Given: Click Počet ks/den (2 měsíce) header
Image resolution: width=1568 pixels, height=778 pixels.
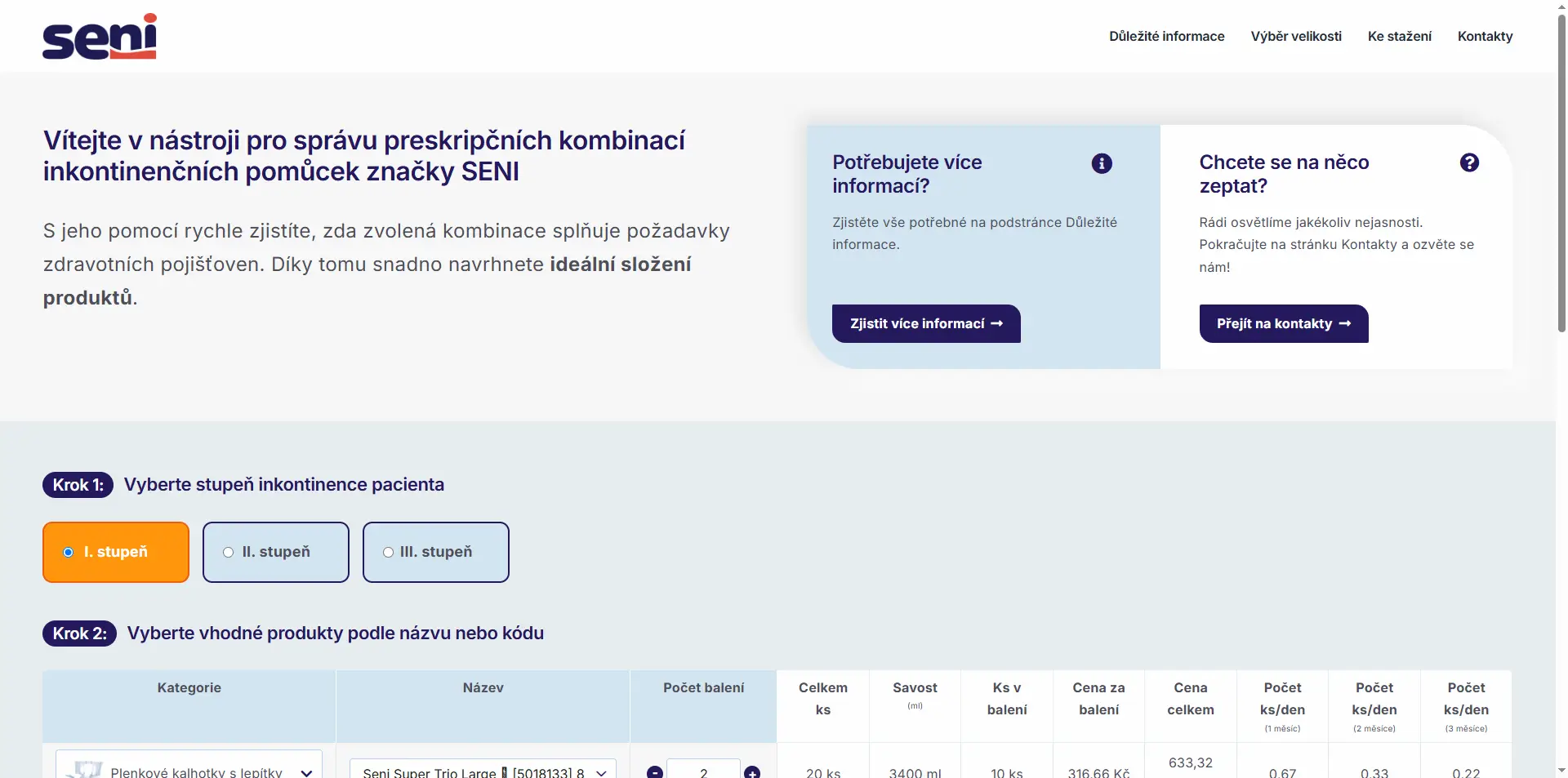Looking at the screenshot, I should click(1374, 707).
